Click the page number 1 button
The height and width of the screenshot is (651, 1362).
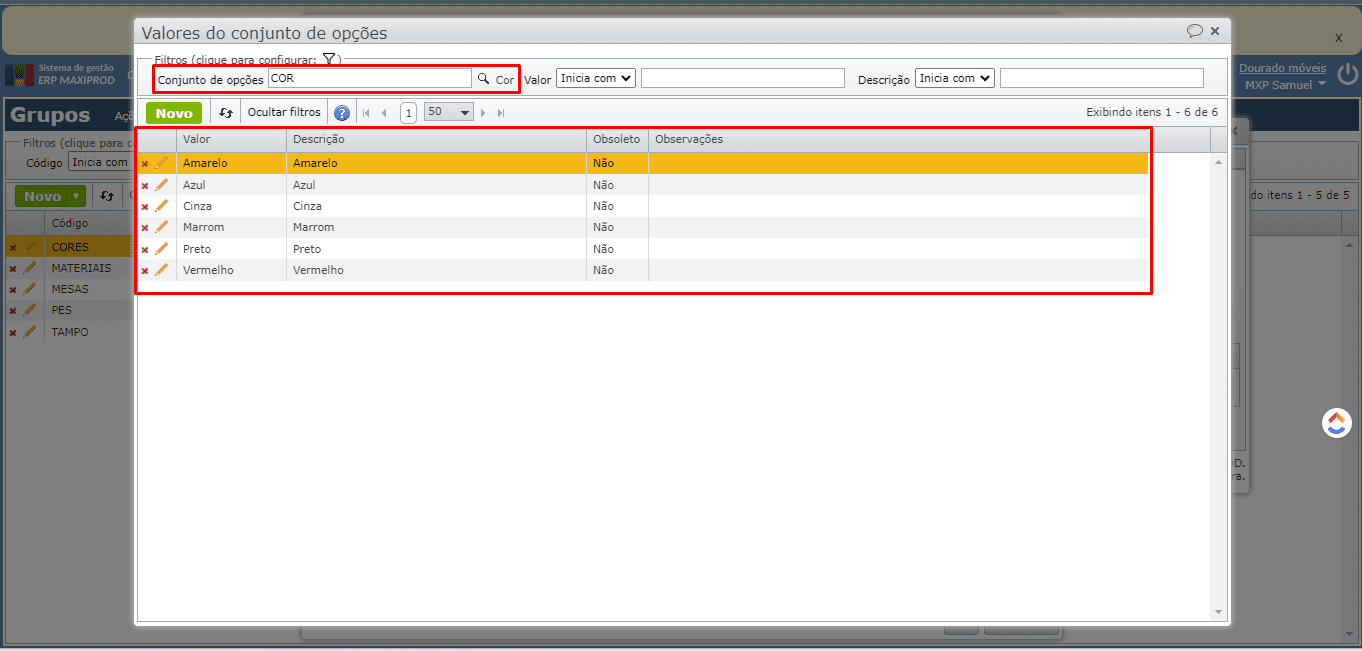coord(408,113)
